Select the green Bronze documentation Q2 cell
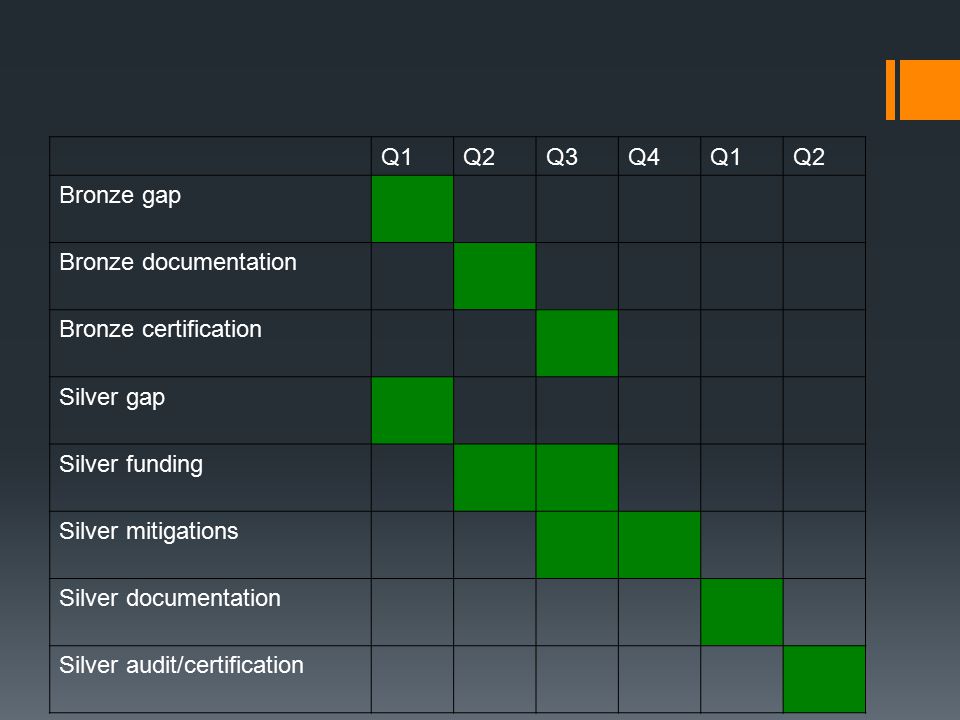This screenshot has height=720, width=960. pos(495,276)
